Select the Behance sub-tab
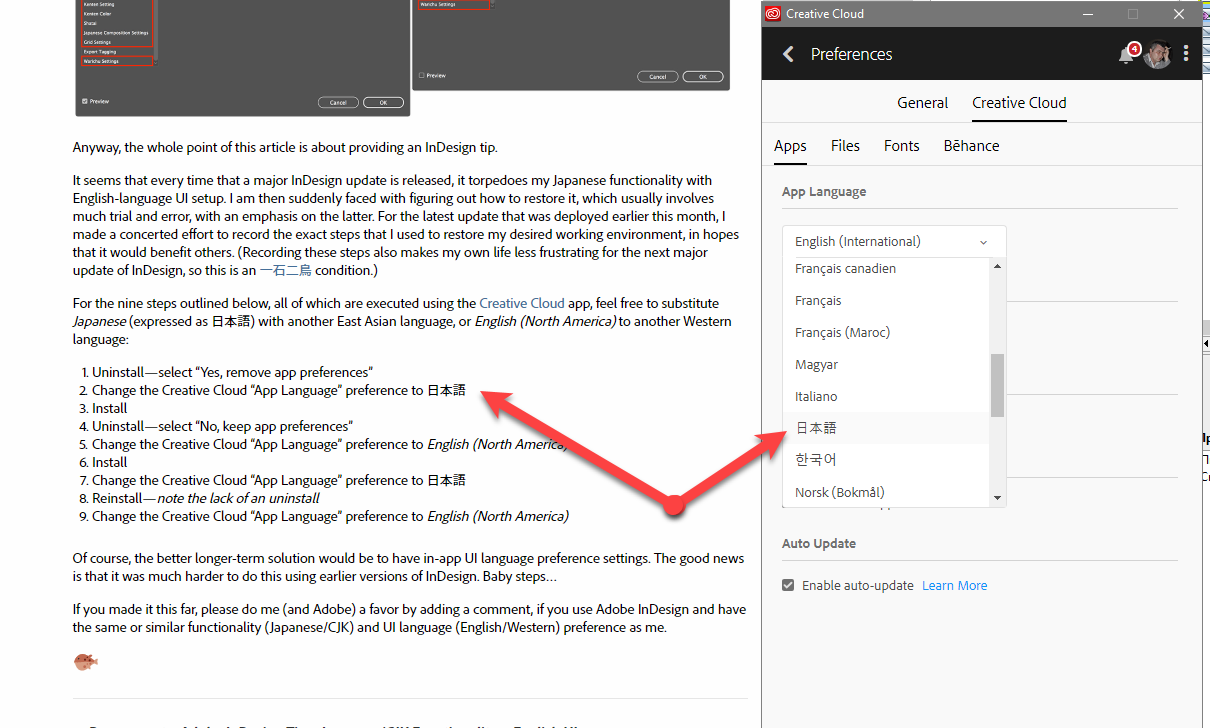Image resolution: width=1210 pixels, height=728 pixels. coord(971,145)
